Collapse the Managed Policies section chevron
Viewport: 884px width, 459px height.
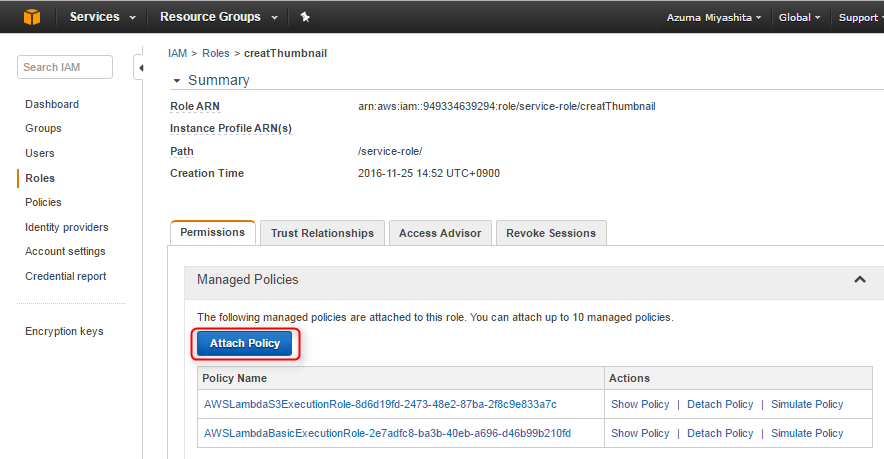[859, 279]
